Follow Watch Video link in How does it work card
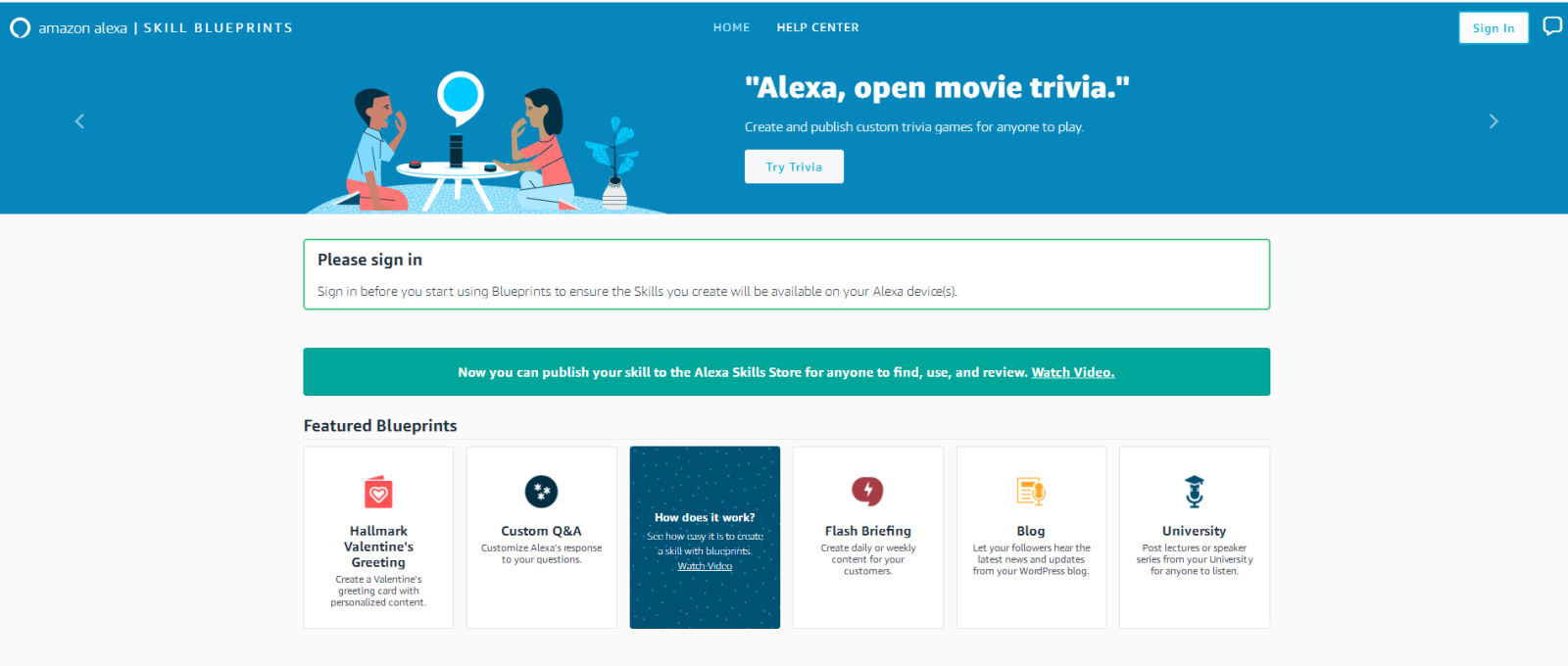Screen dimensions: 1568x666 coord(705,566)
